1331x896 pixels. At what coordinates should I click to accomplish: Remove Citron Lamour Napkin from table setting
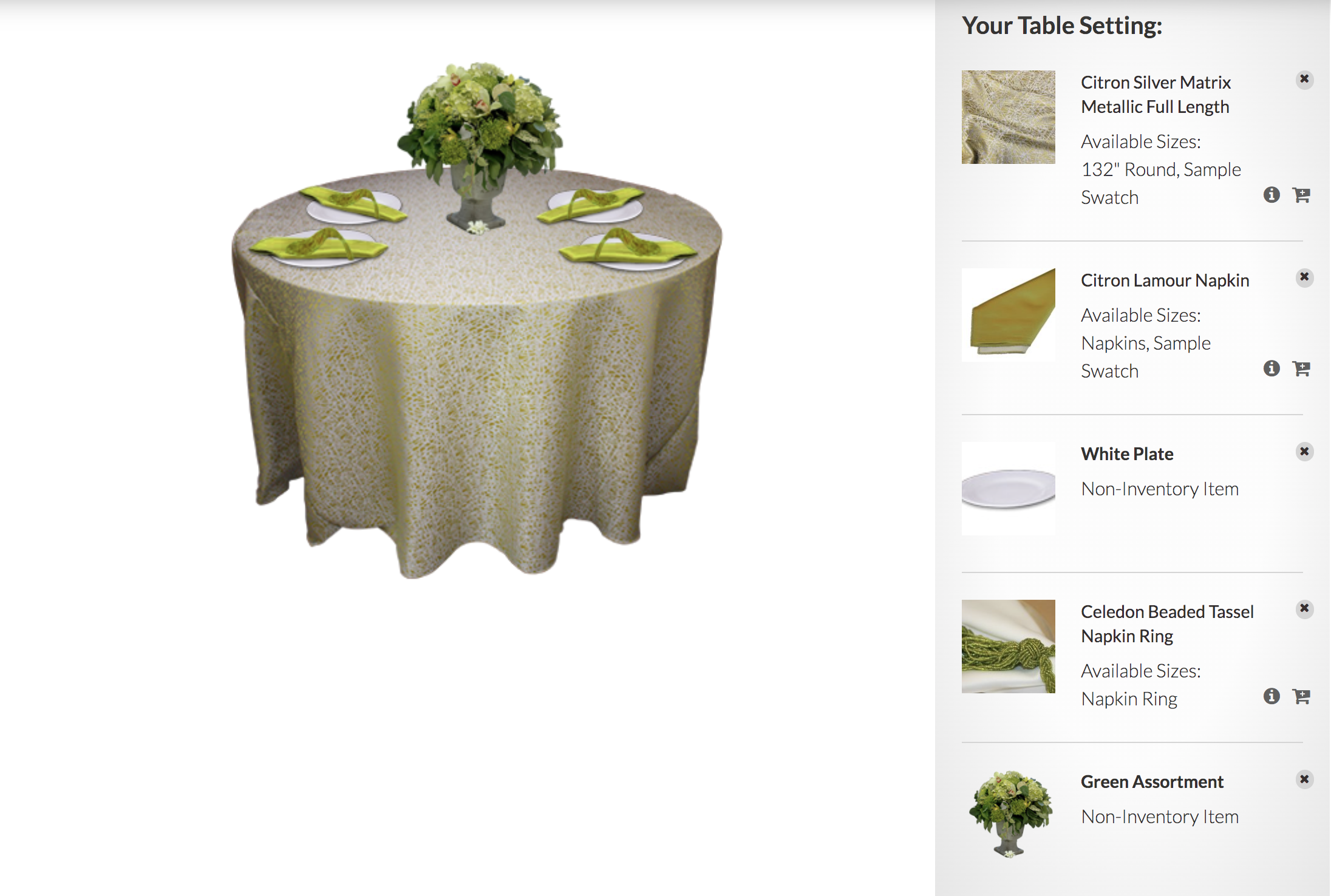1304,277
